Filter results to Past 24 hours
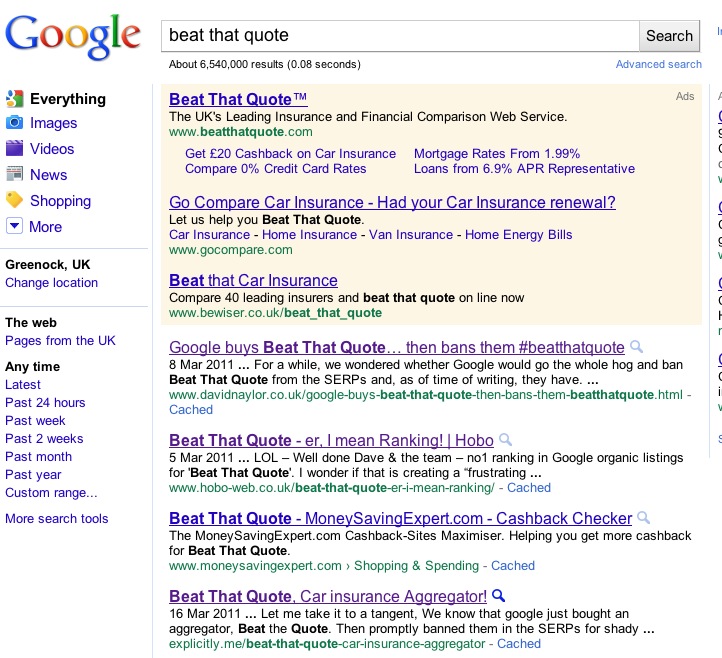722x658 pixels. click(45, 402)
